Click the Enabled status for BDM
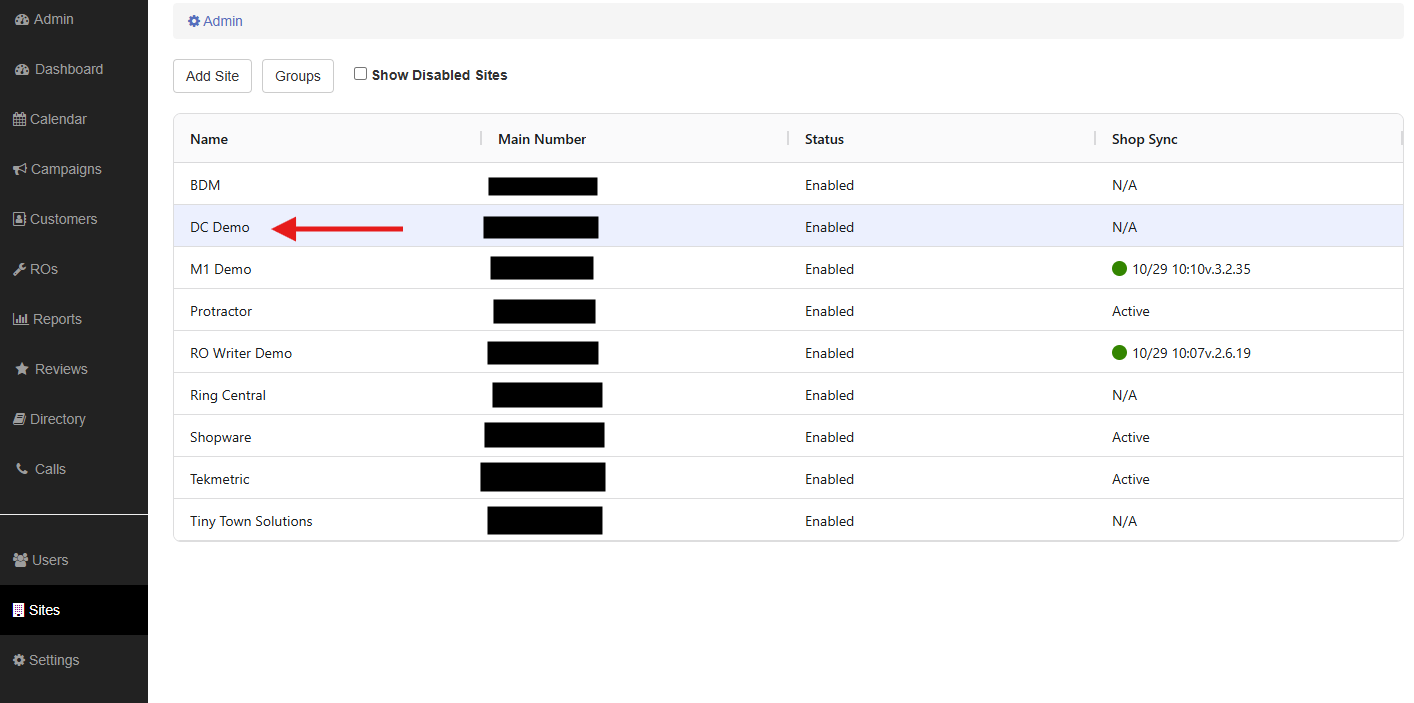Viewport: 1414px width, 703px height. (x=829, y=185)
